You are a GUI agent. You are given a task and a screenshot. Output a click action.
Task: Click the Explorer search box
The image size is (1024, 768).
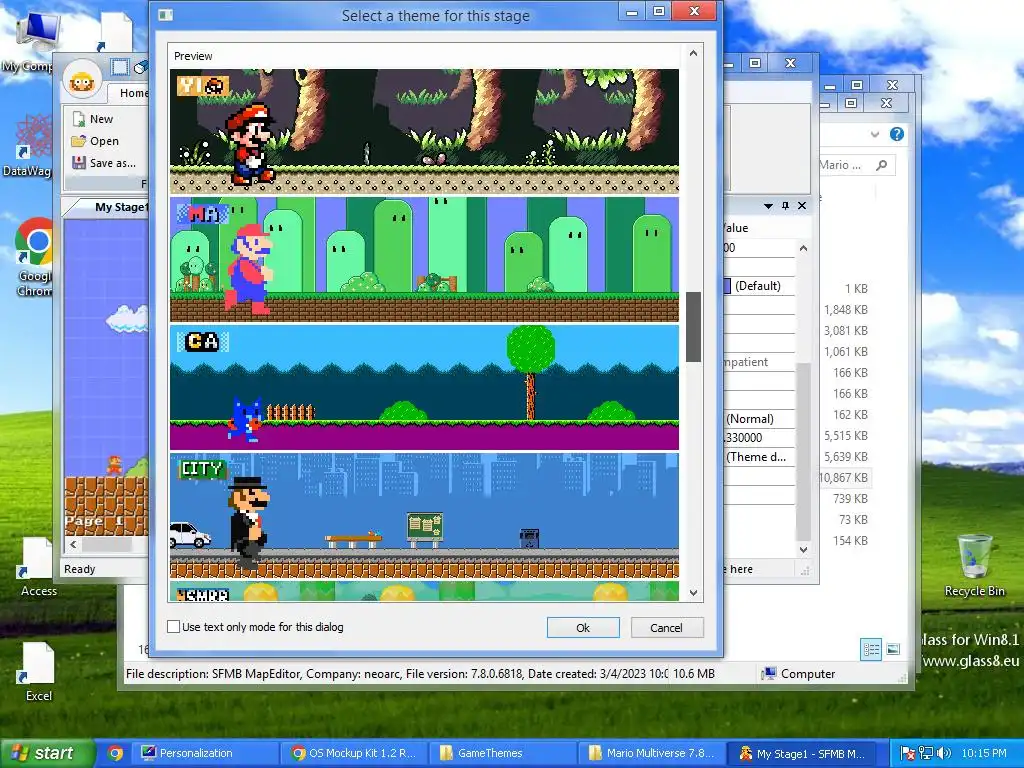[856, 165]
